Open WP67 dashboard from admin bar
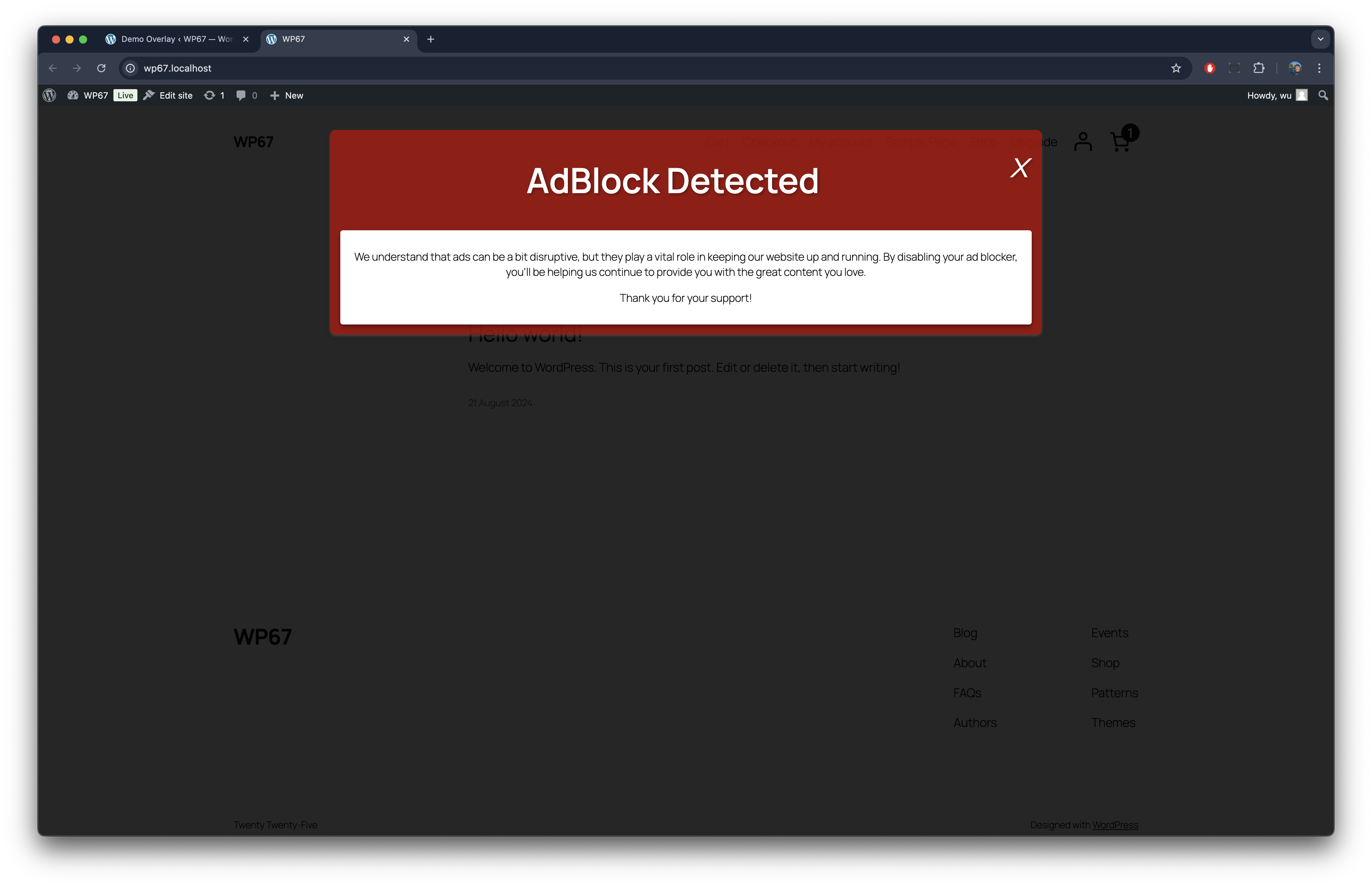 point(88,96)
